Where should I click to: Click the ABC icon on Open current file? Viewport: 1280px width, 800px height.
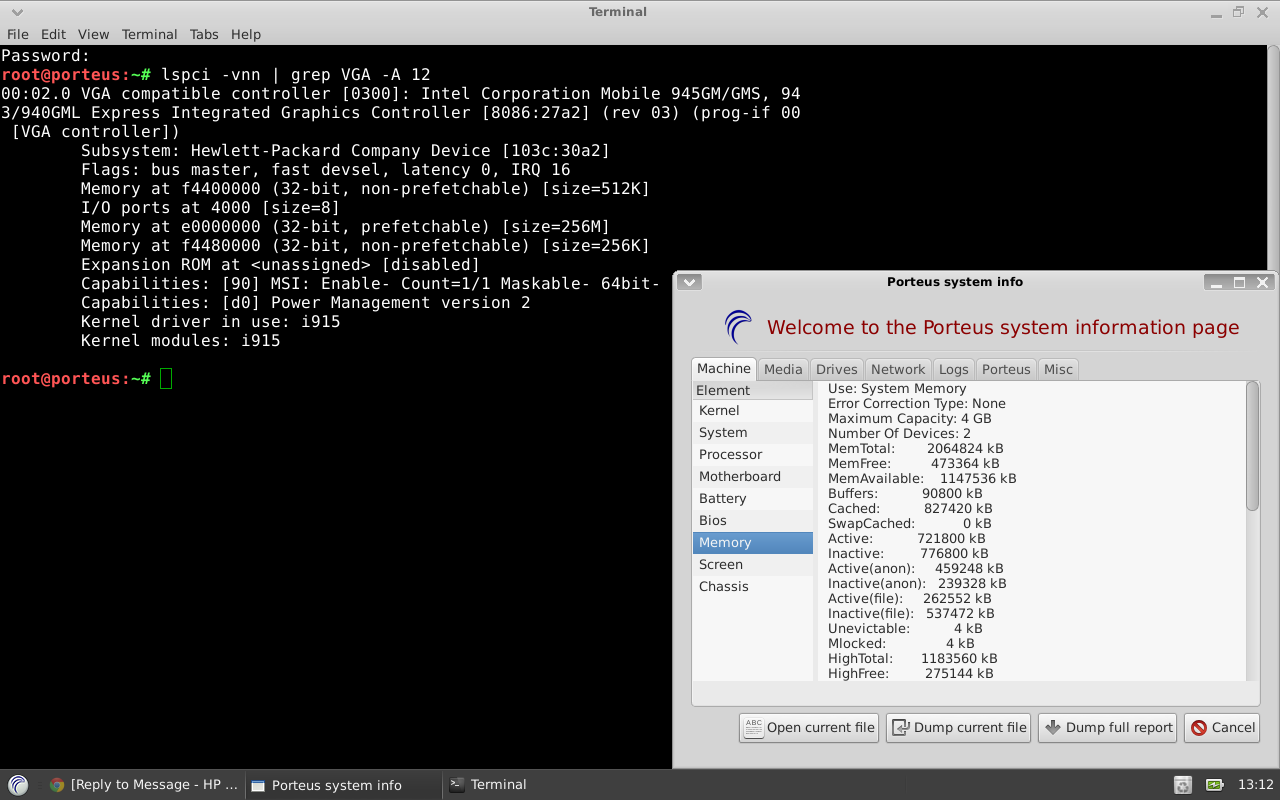point(753,727)
